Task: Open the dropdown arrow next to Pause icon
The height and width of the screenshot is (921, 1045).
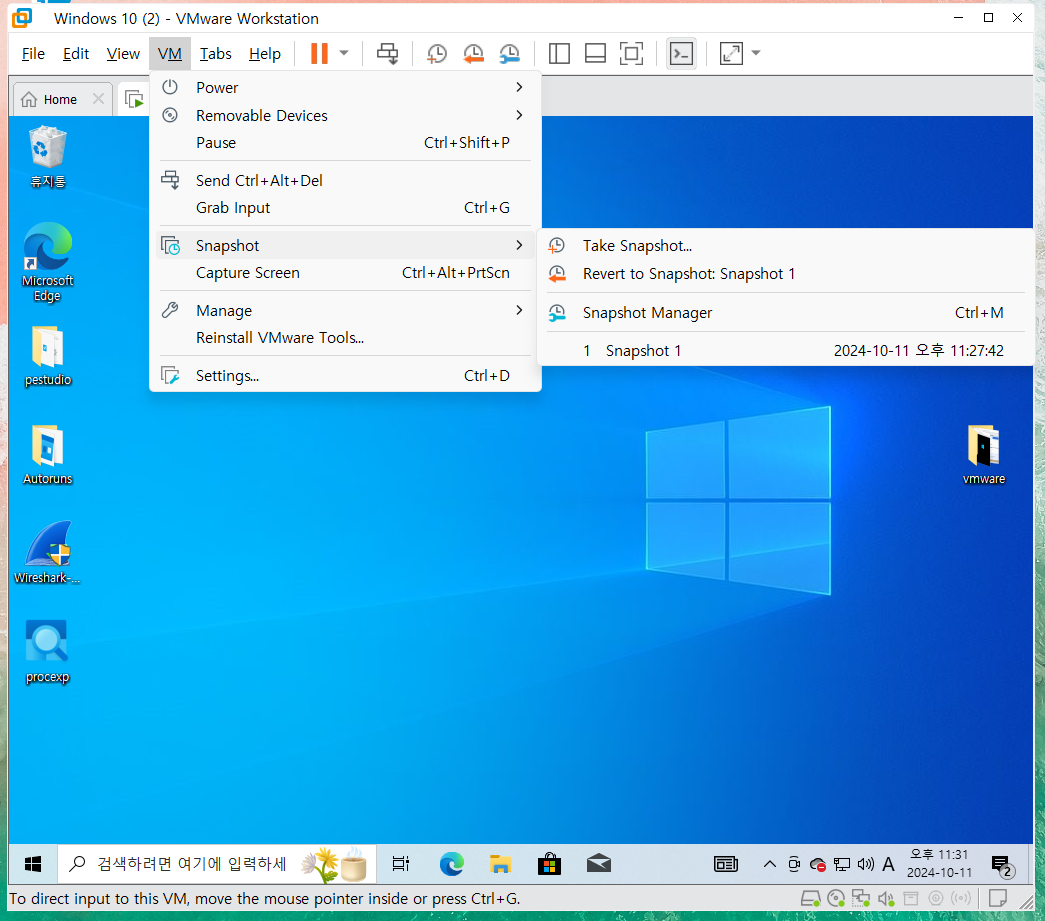Action: [344, 53]
